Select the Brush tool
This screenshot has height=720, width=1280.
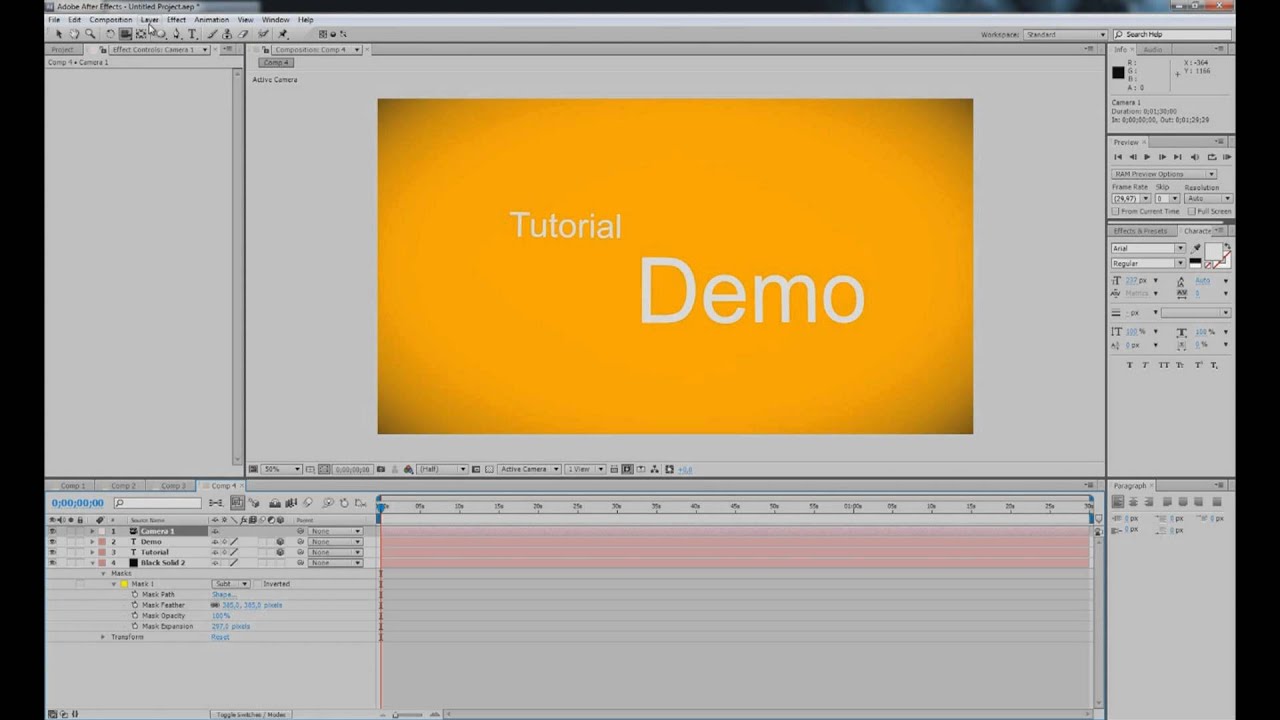(x=212, y=34)
